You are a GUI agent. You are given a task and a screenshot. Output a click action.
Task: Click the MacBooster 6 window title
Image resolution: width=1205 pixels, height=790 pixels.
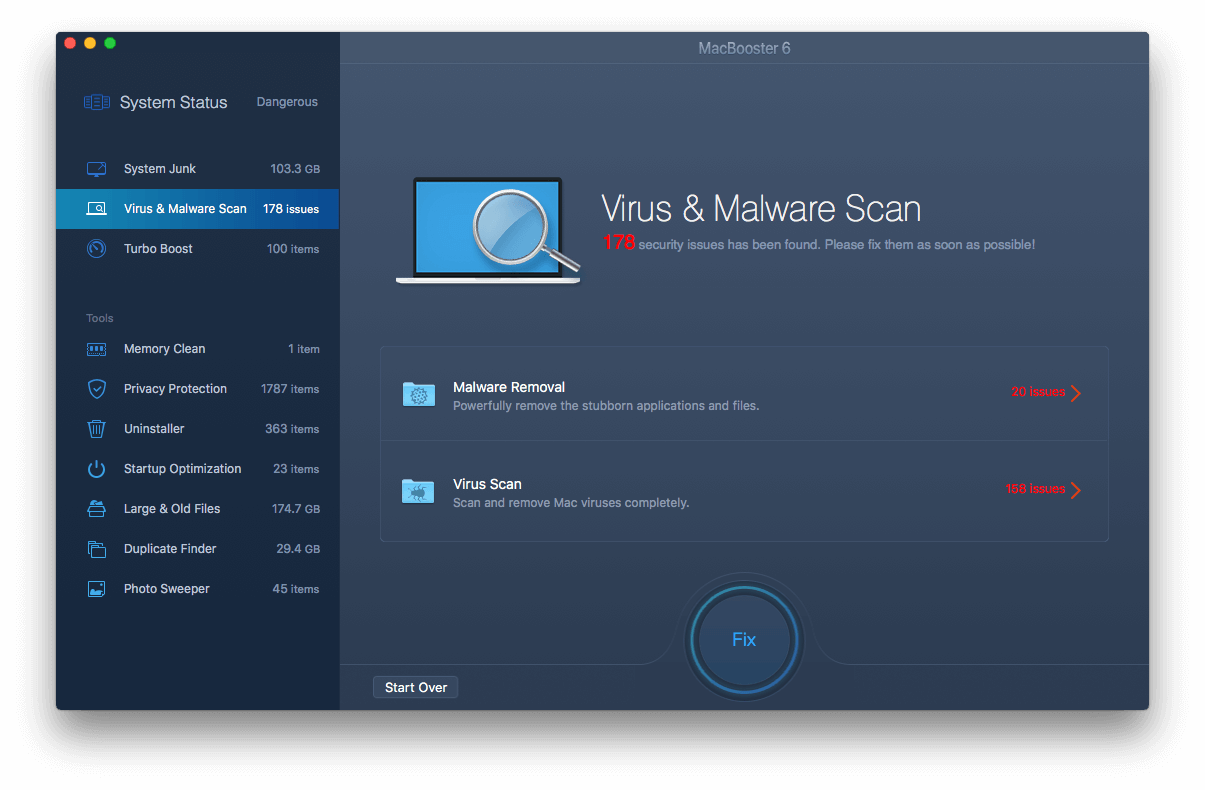click(744, 48)
